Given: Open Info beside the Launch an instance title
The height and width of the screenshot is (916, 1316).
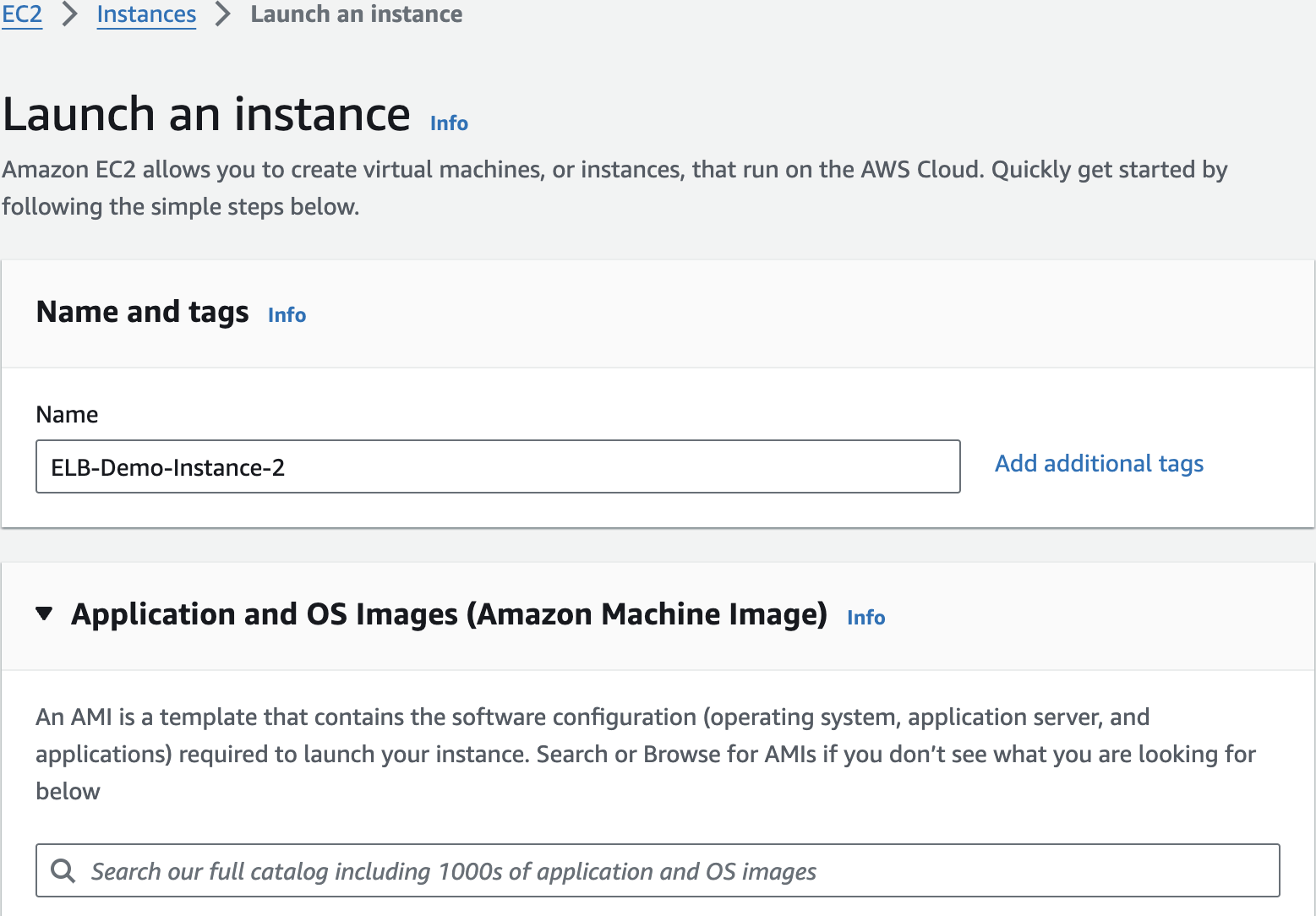Looking at the screenshot, I should [449, 123].
